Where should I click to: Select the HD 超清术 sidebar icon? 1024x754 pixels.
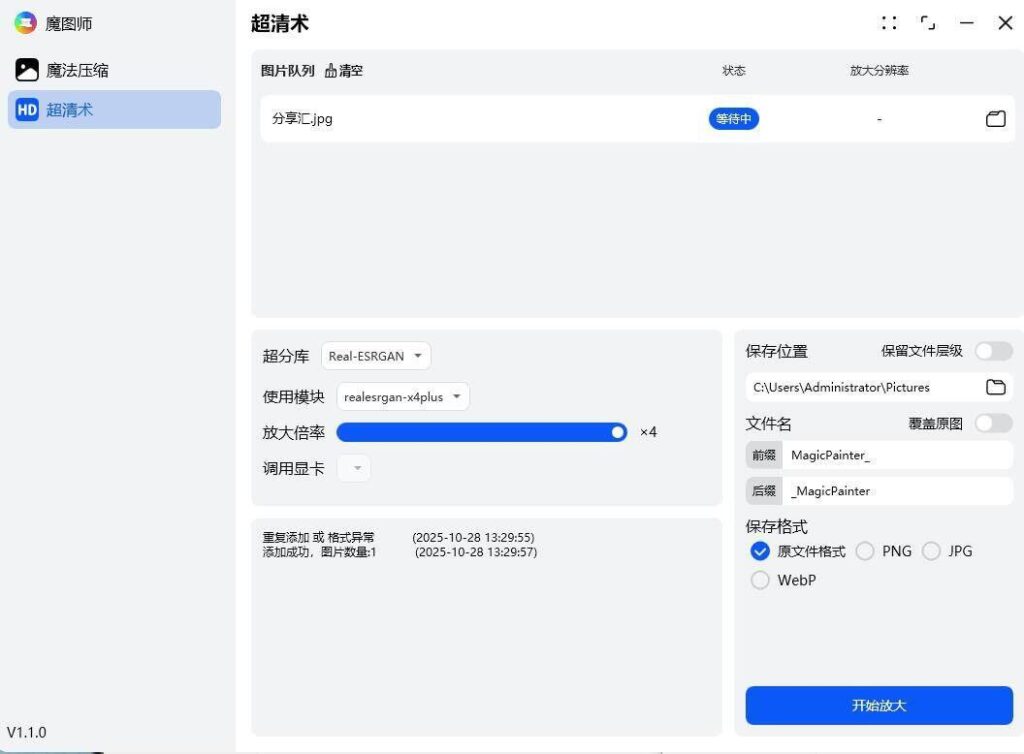tap(29, 109)
